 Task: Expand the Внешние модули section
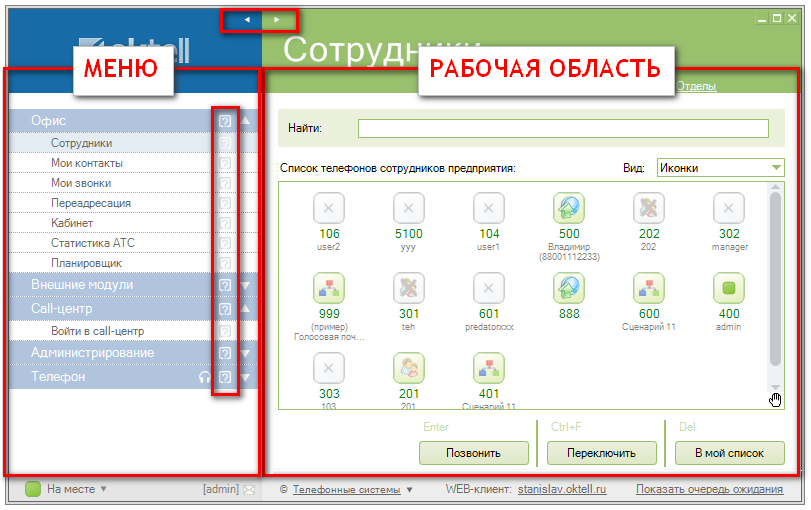[x=246, y=285]
